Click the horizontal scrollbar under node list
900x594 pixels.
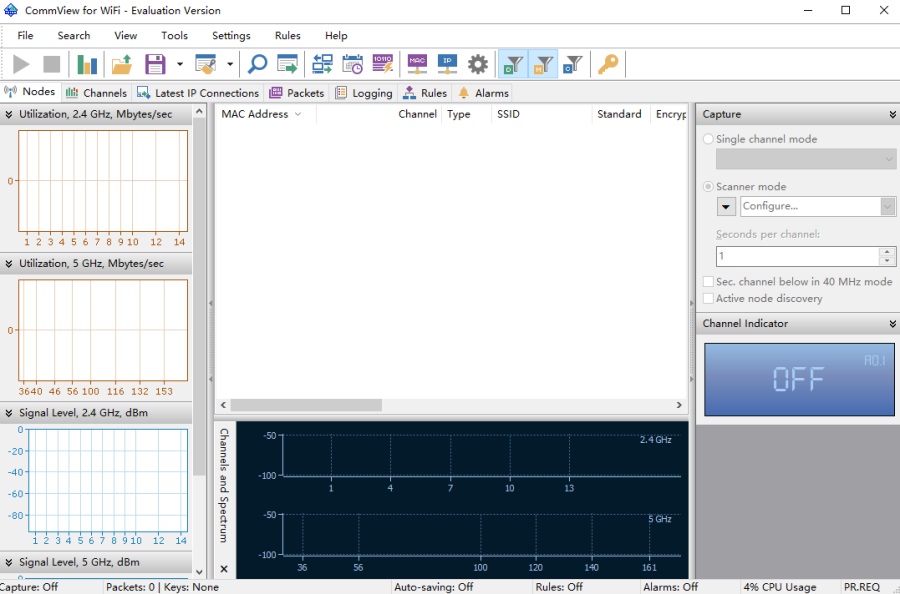(451, 405)
